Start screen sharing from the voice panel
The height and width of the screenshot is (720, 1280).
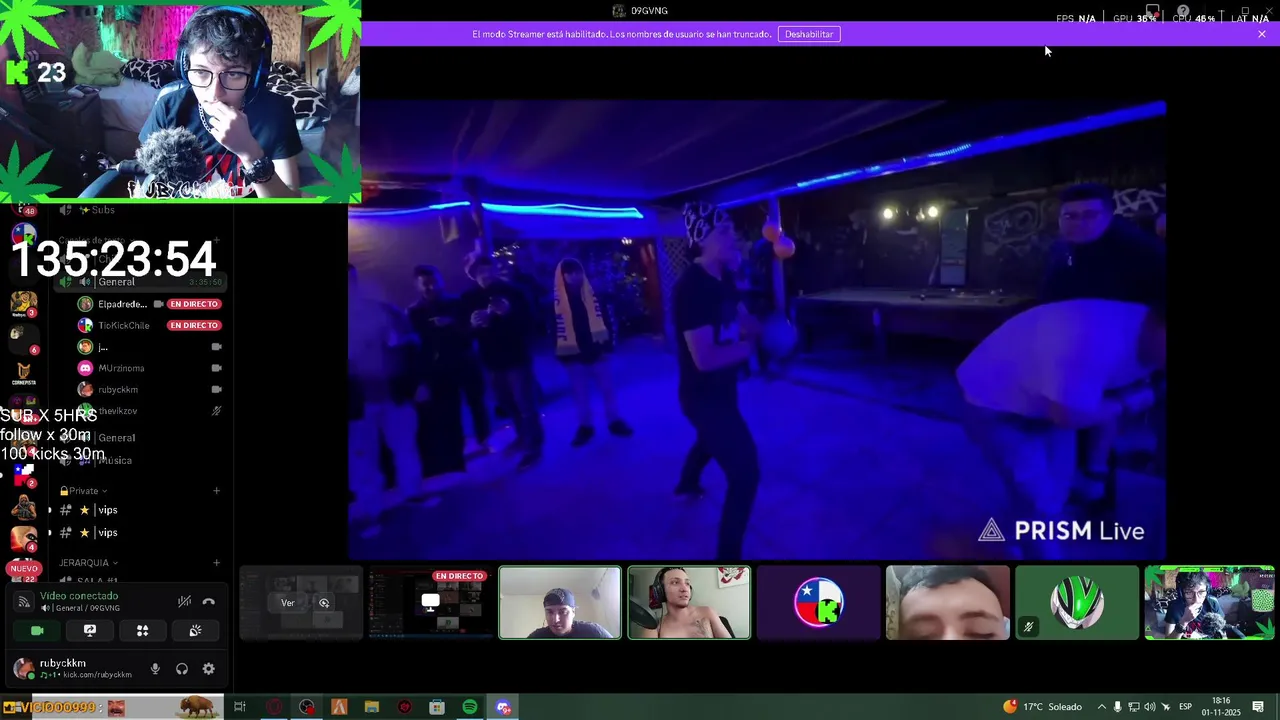pos(90,631)
